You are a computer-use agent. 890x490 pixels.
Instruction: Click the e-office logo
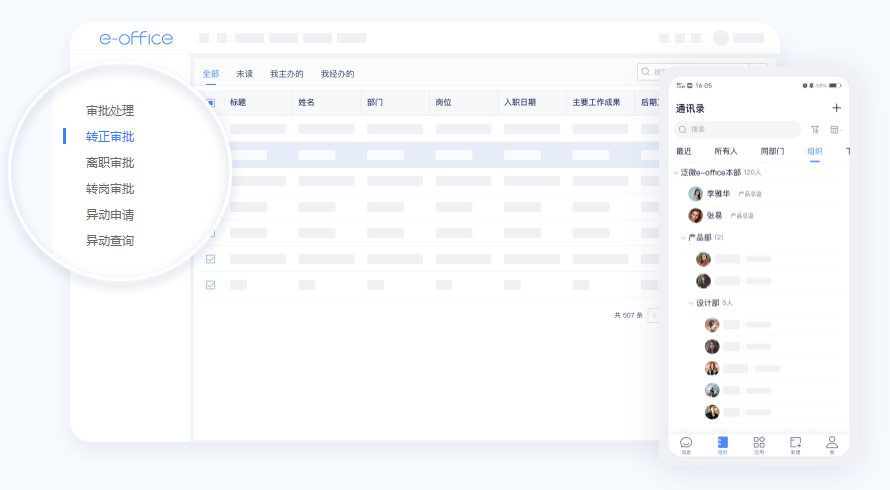136,38
